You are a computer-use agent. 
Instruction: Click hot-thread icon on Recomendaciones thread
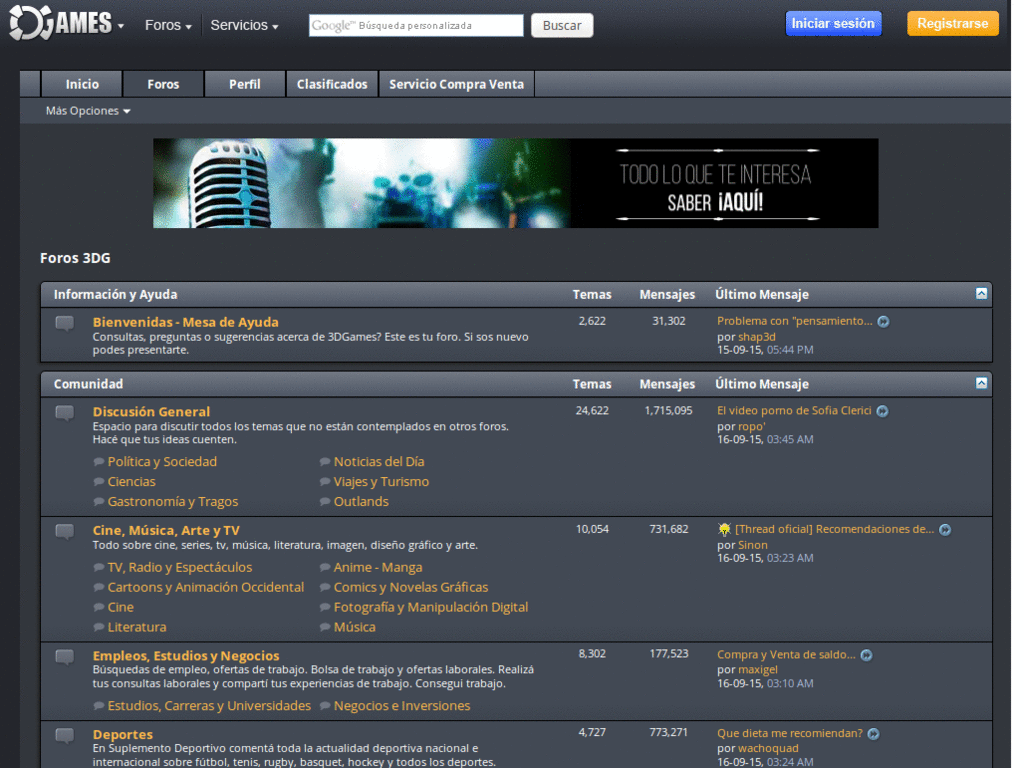point(726,529)
